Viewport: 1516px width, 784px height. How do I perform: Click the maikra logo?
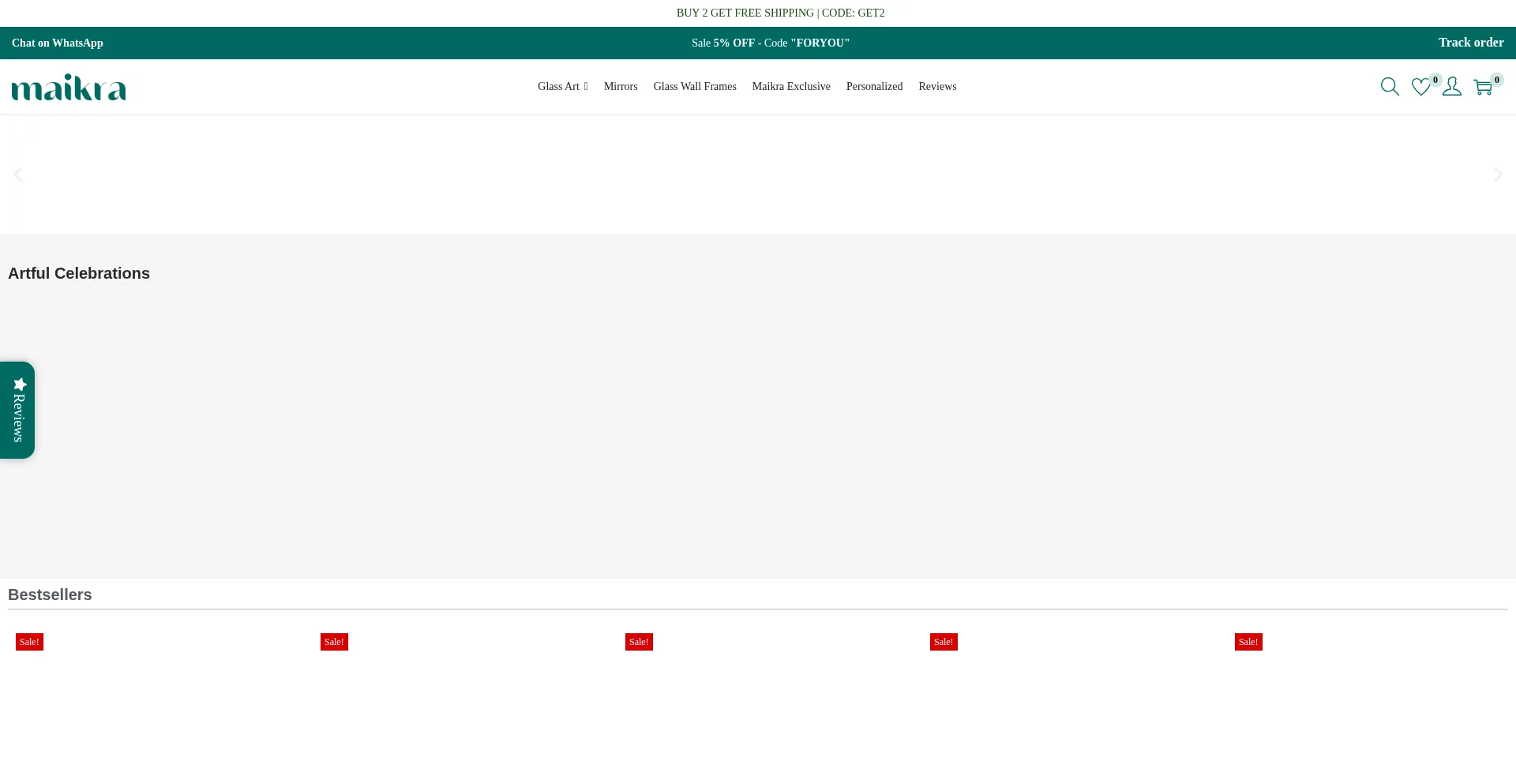pyautogui.click(x=69, y=87)
